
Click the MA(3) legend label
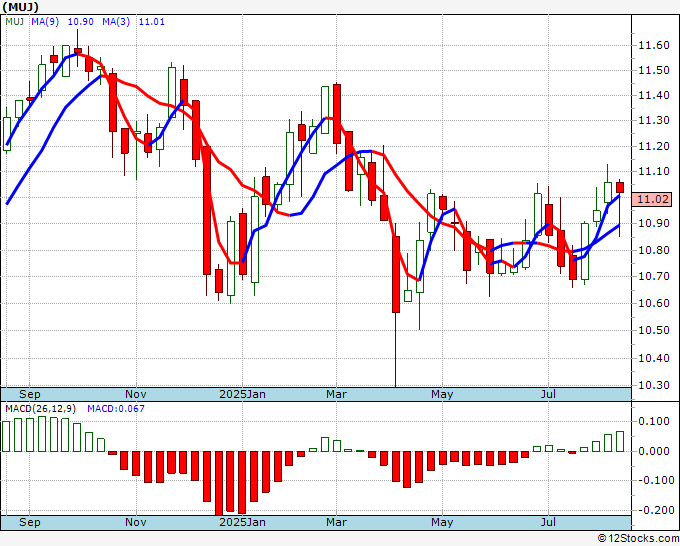(116, 22)
